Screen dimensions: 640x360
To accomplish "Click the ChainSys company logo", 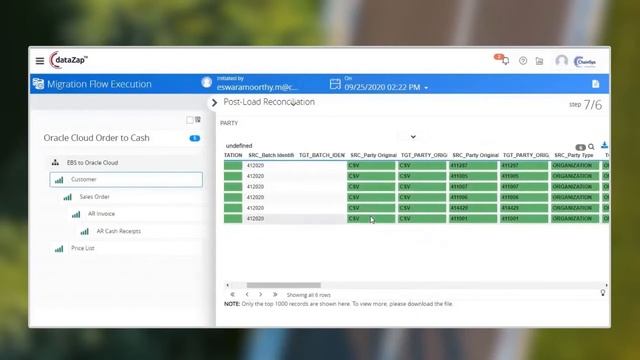I will [x=585, y=62].
